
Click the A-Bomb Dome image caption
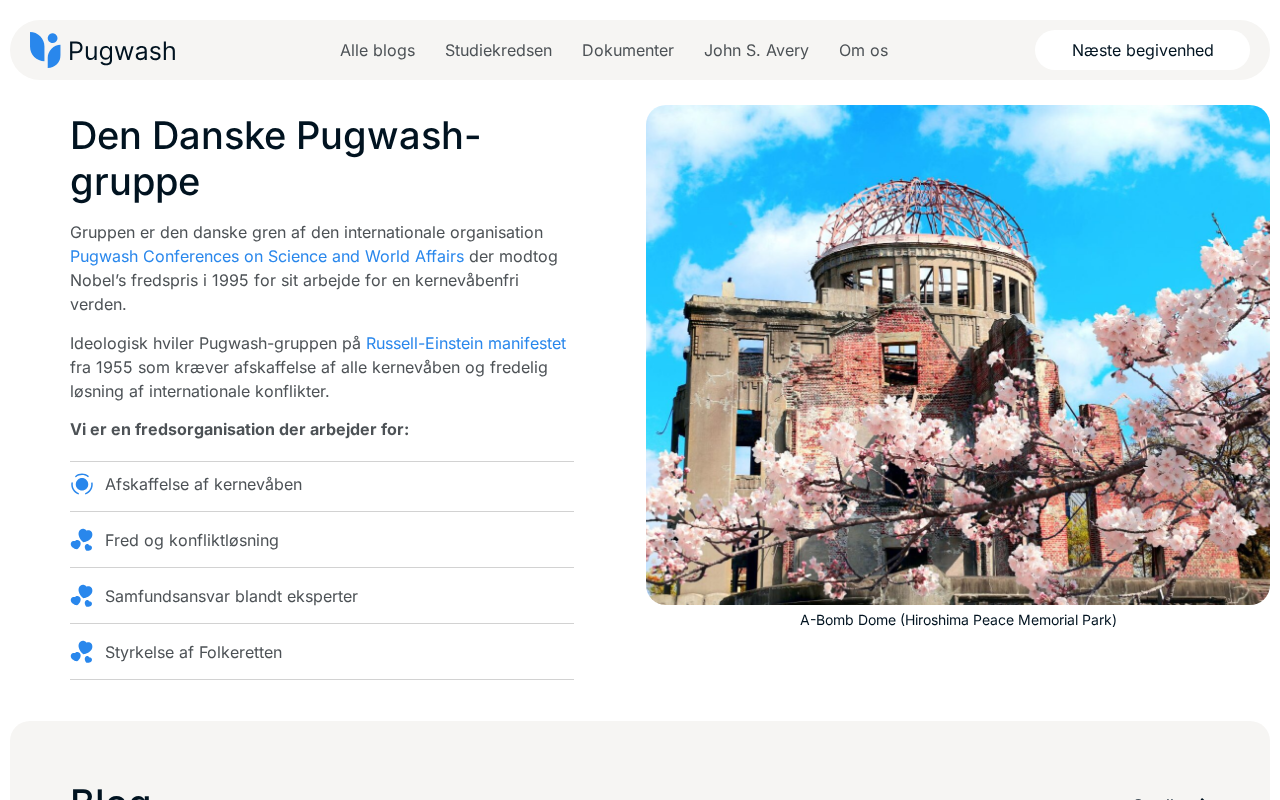(958, 620)
